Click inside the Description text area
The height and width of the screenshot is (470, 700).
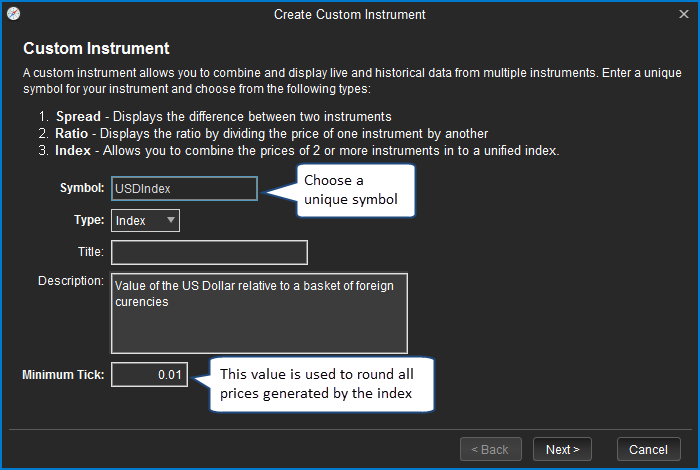[259, 313]
